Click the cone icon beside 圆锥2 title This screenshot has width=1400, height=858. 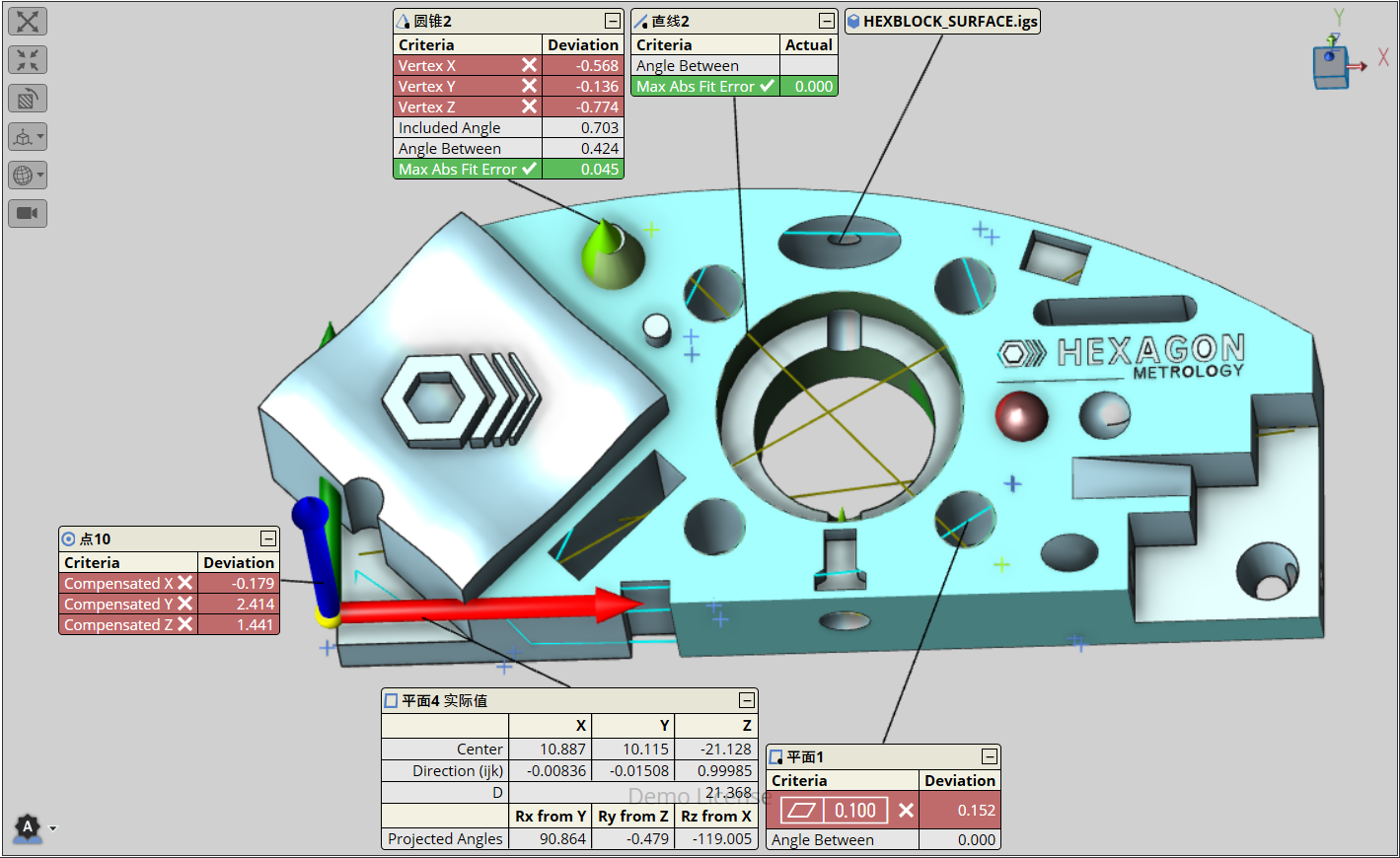pyautogui.click(x=403, y=22)
